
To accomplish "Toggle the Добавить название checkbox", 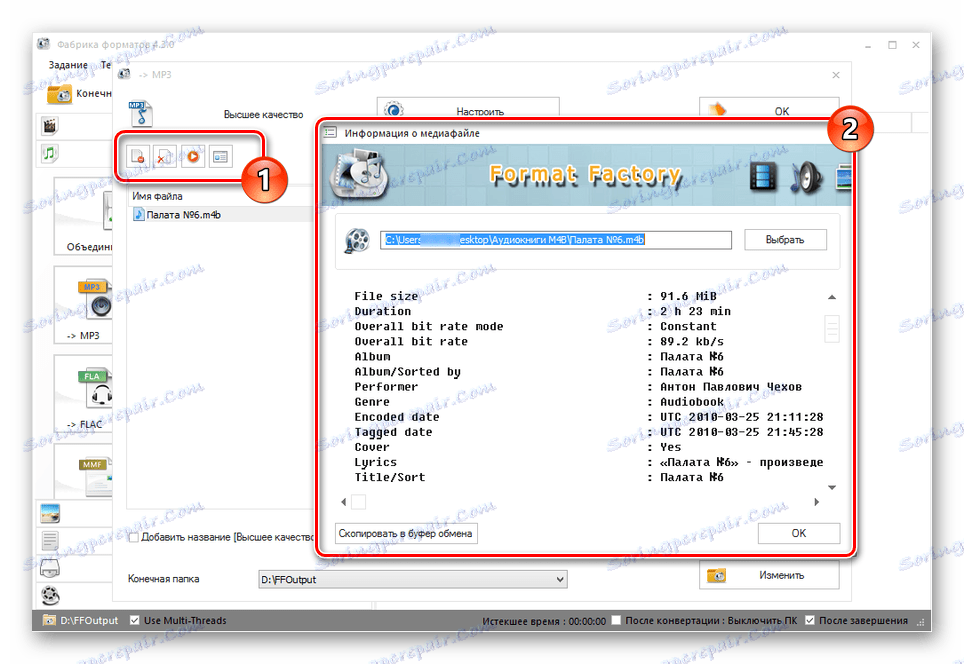I will pyautogui.click(x=133, y=537).
